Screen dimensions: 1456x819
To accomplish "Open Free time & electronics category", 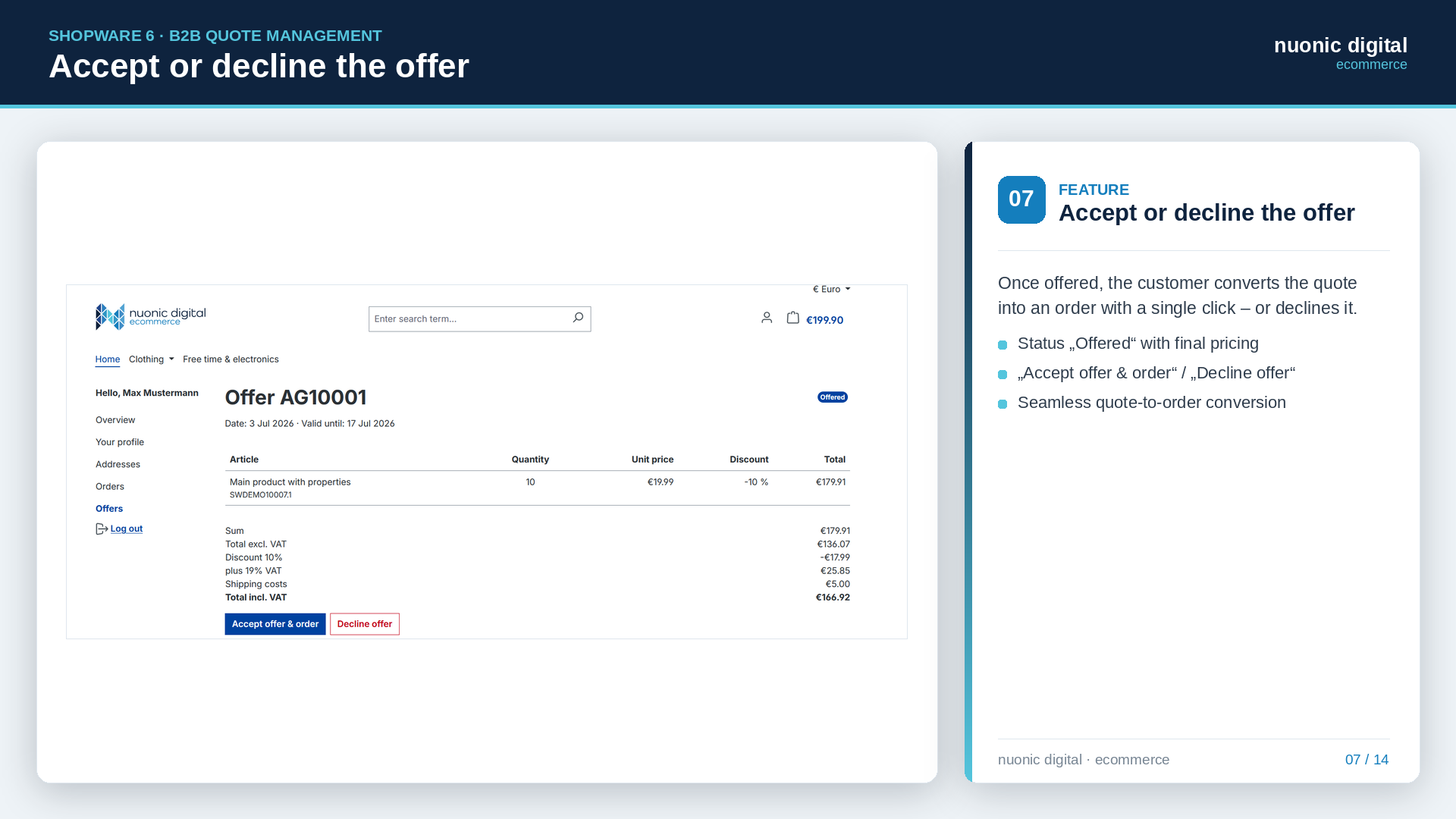I will (x=231, y=359).
